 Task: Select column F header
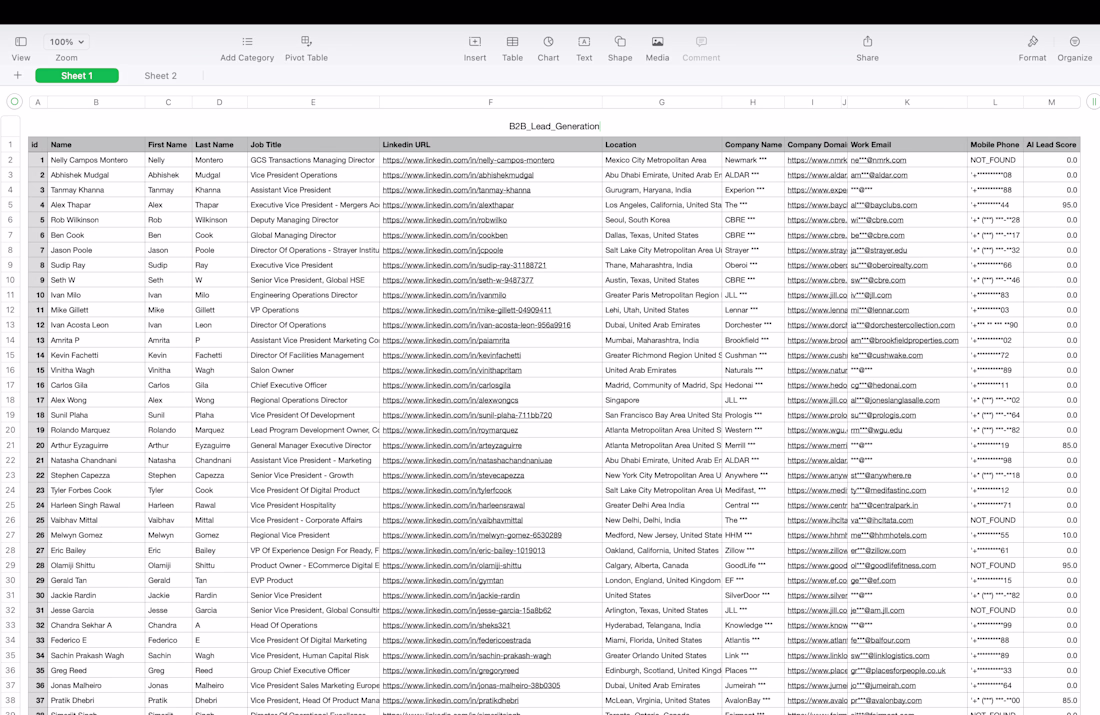490,102
